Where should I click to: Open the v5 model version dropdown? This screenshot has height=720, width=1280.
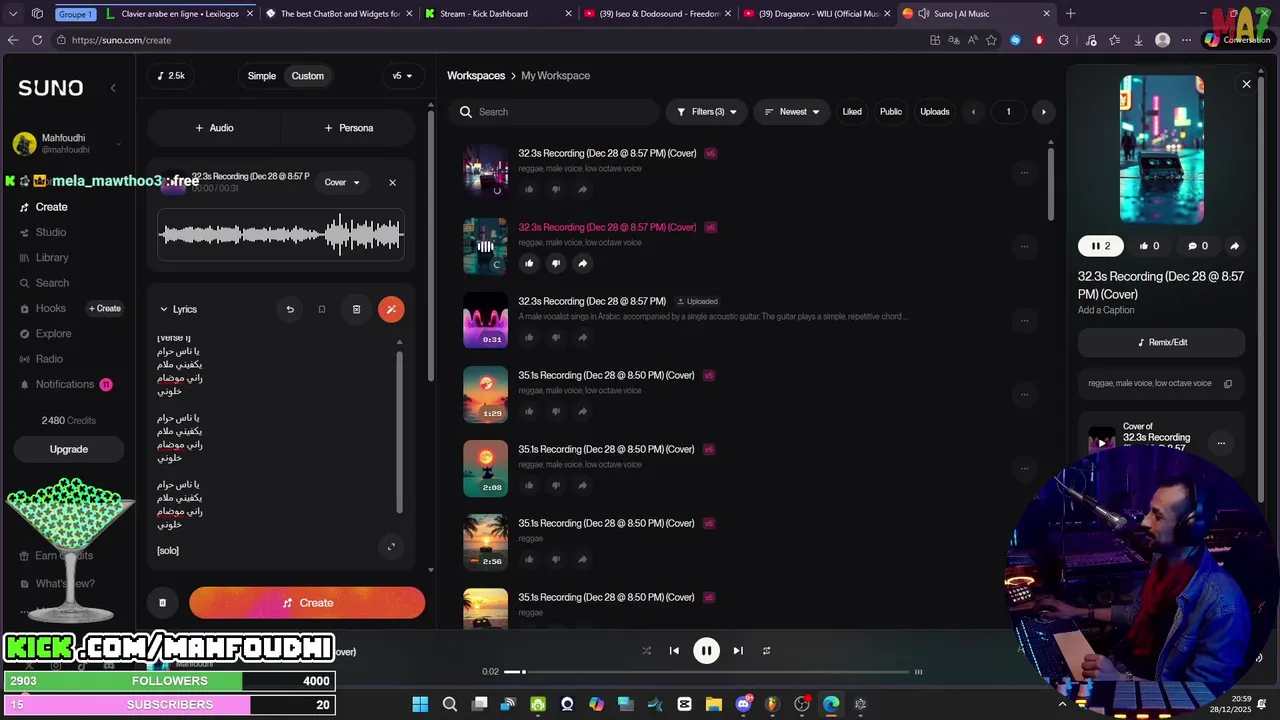(x=402, y=76)
